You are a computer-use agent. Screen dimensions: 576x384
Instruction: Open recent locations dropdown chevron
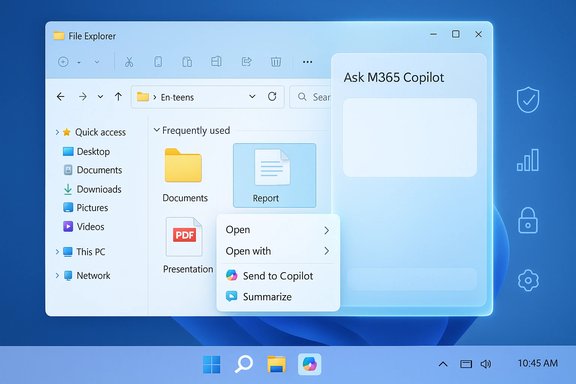tap(100, 97)
